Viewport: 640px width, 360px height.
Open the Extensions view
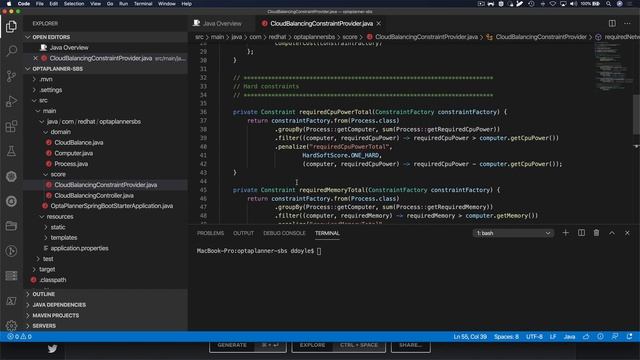point(11,126)
